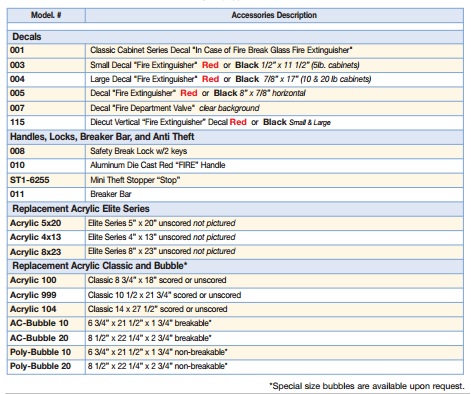471x394 pixels.
Task: Click the Model # column header
Action: point(46,15)
